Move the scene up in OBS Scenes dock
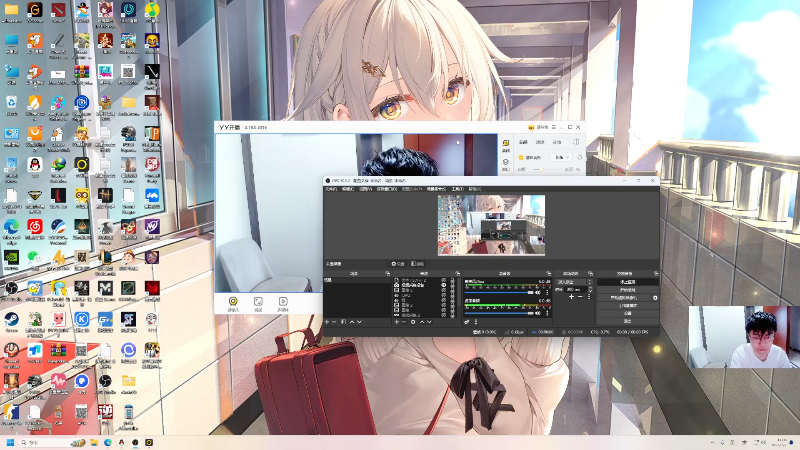800x450 pixels. pos(352,322)
